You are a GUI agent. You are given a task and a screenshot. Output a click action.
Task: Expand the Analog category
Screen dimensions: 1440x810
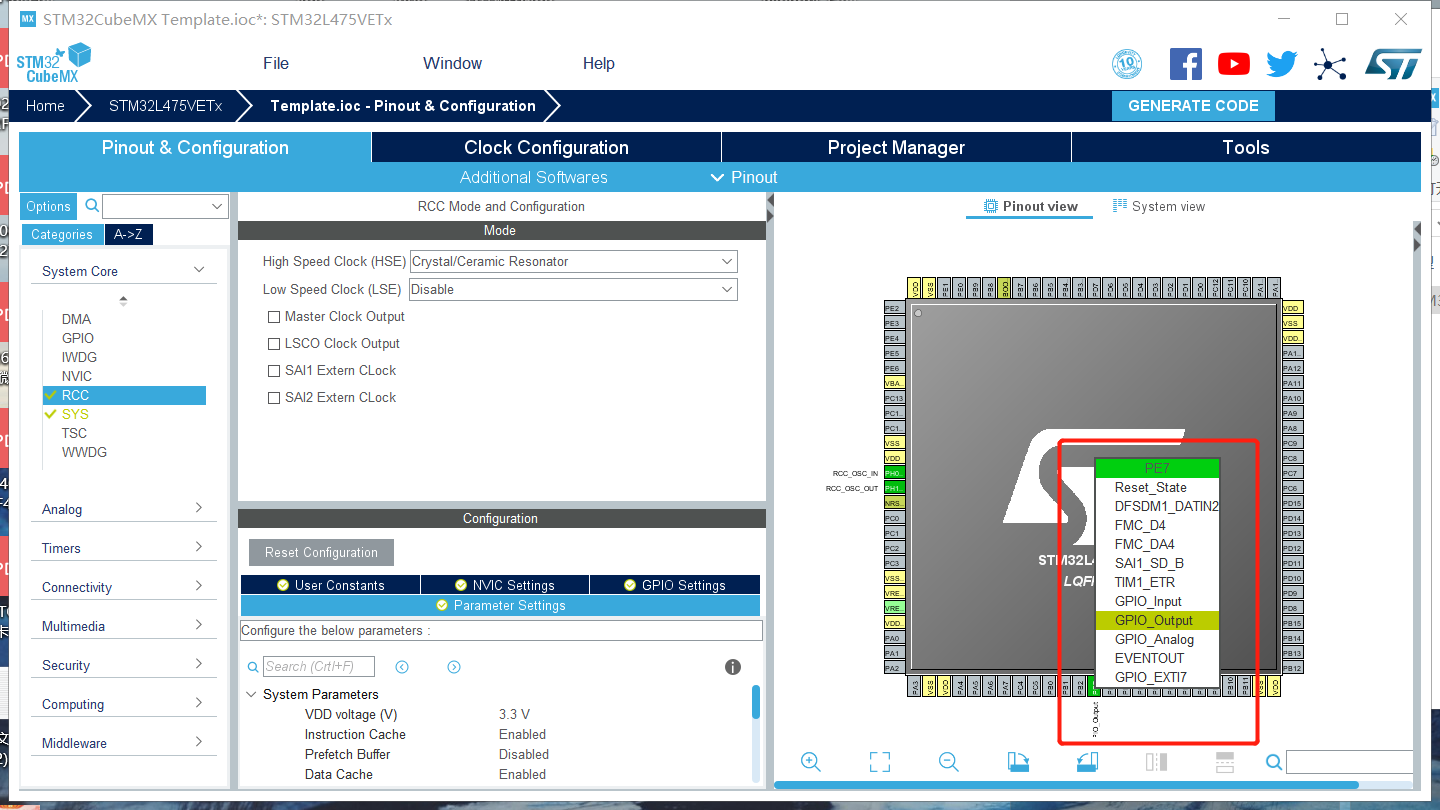pyautogui.click(x=199, y=508)
